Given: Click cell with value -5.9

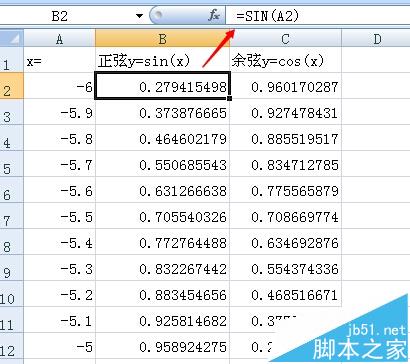Looking at the screenshot, I should coord(60,112).
